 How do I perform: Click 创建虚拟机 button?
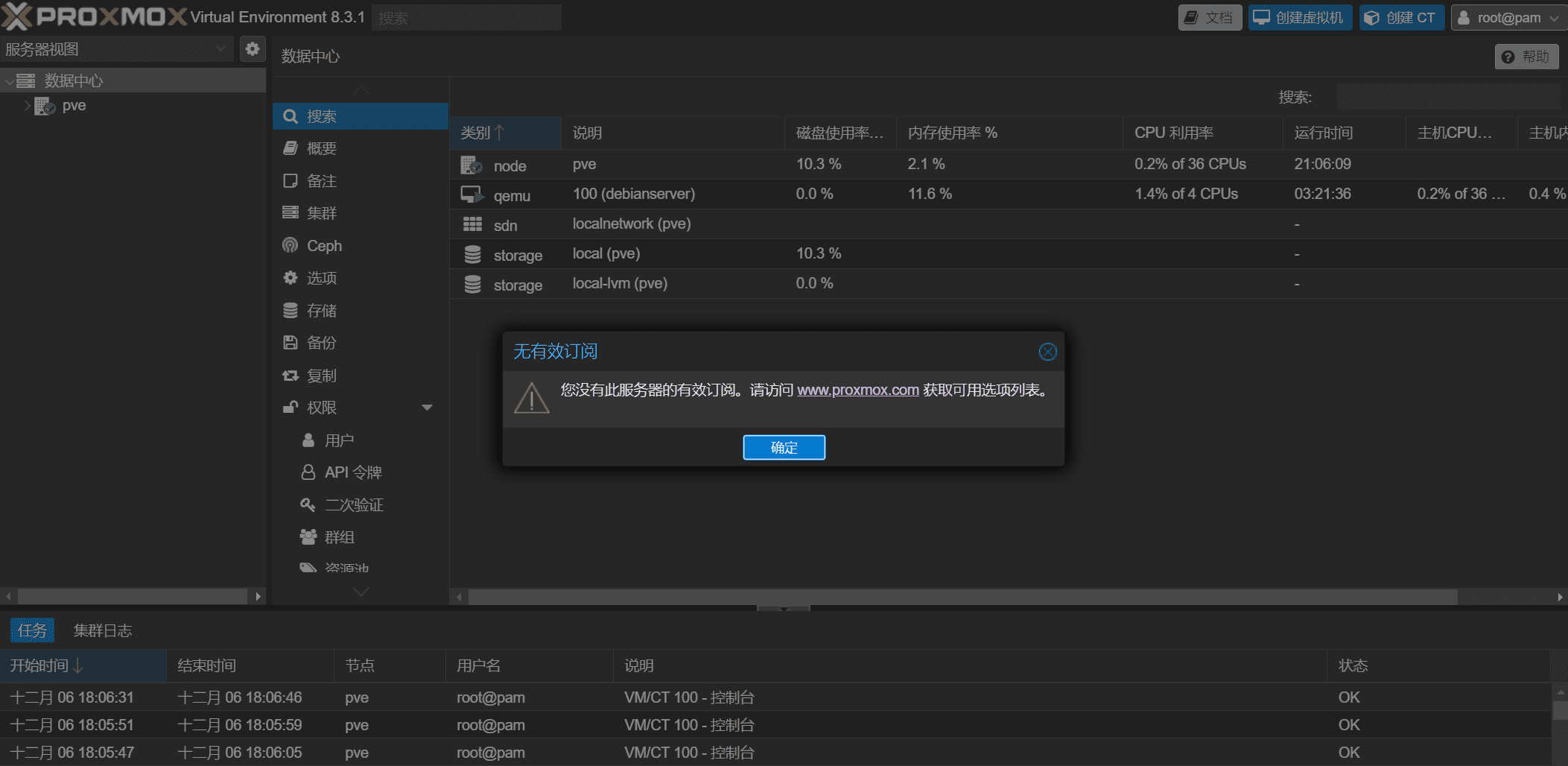point(1301,18)
